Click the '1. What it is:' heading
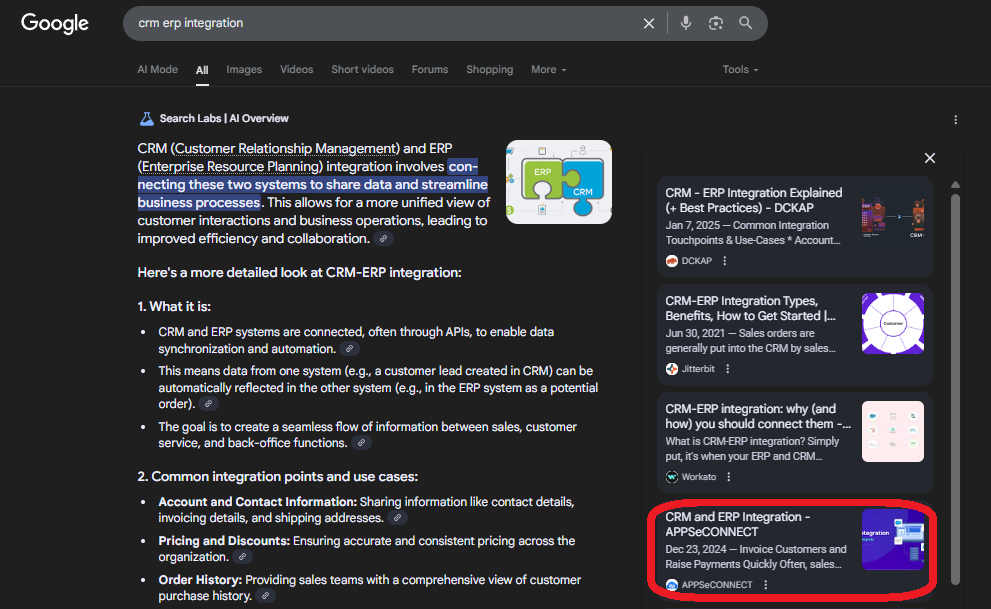Viewport: 991px width, 609px height. click(x=174, y=306)
